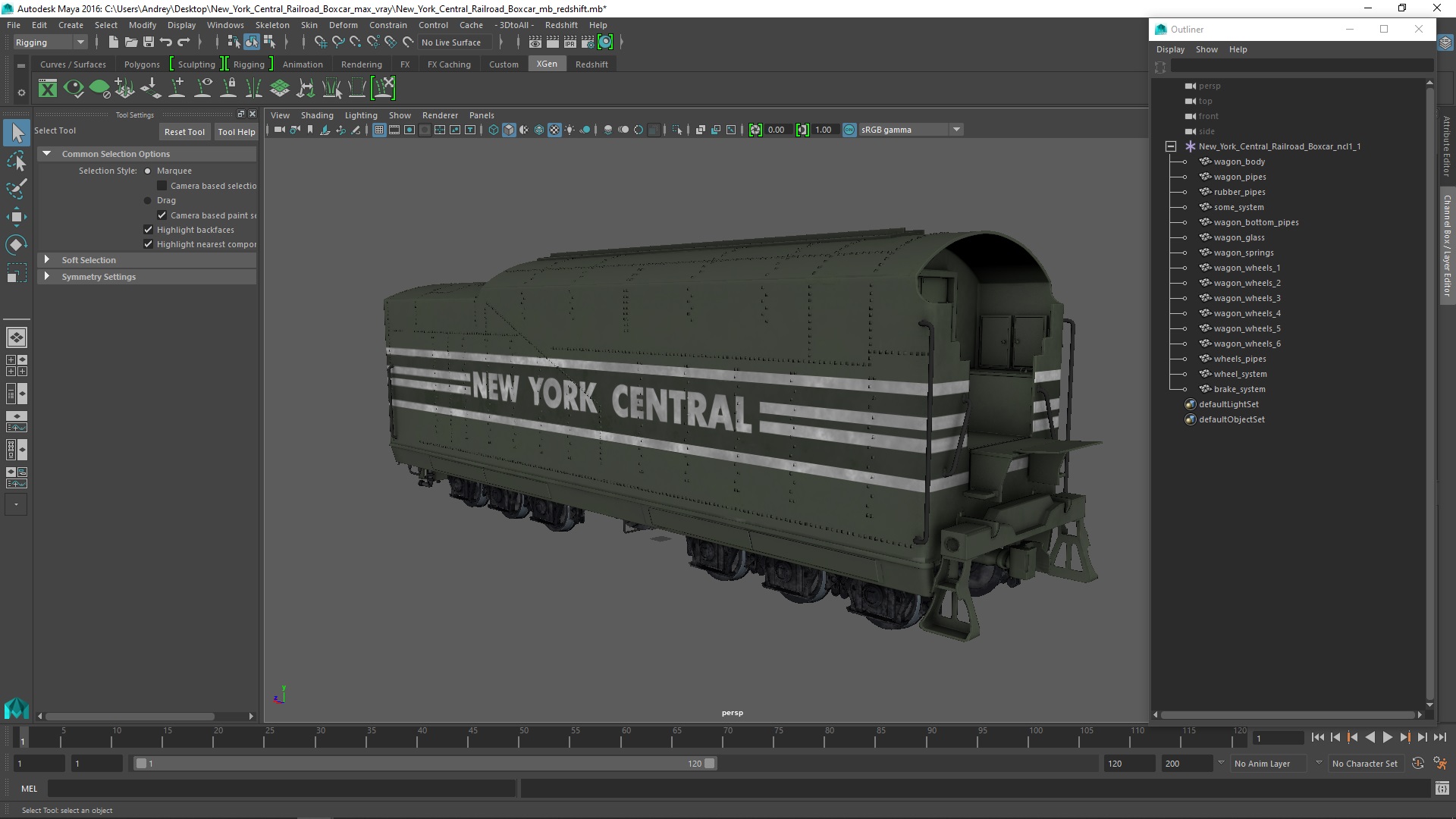Image resolution: width=1456 pixels, height=819 pixels.
Task: Toggle the viewport grid display button
Action: click(378, 130)
